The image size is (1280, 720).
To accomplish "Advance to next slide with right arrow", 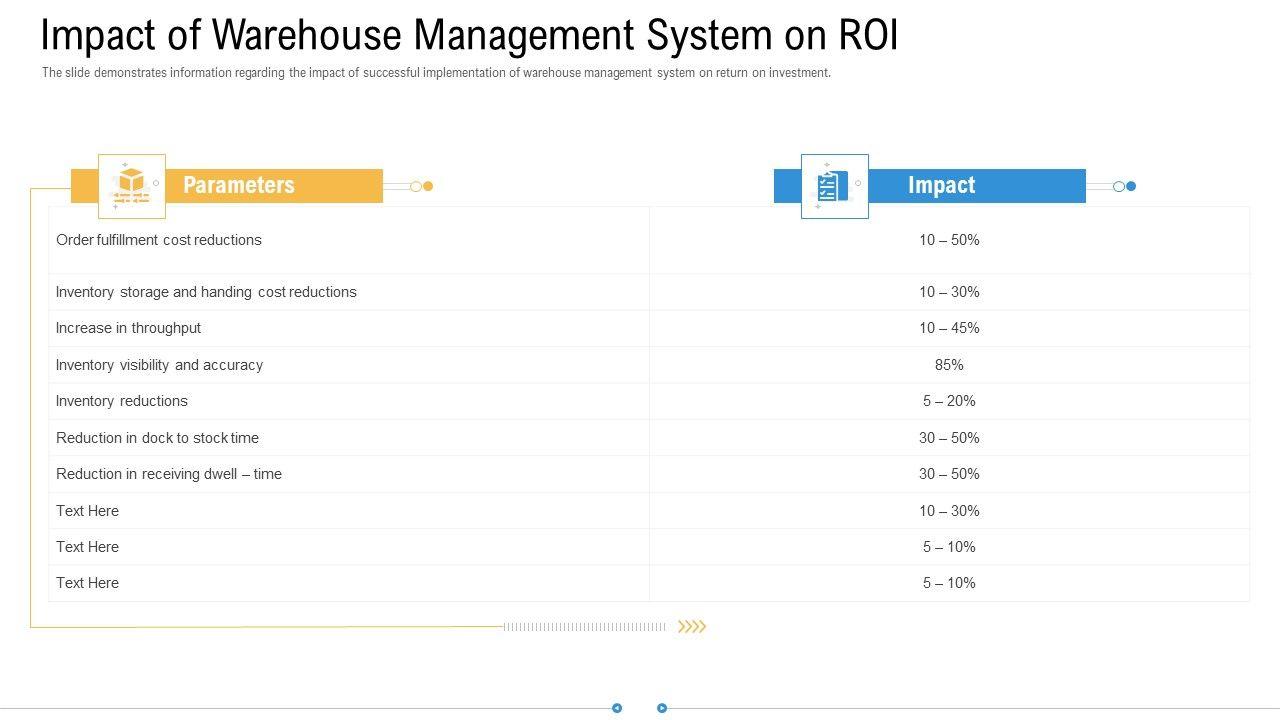I will tap(662, 708).
